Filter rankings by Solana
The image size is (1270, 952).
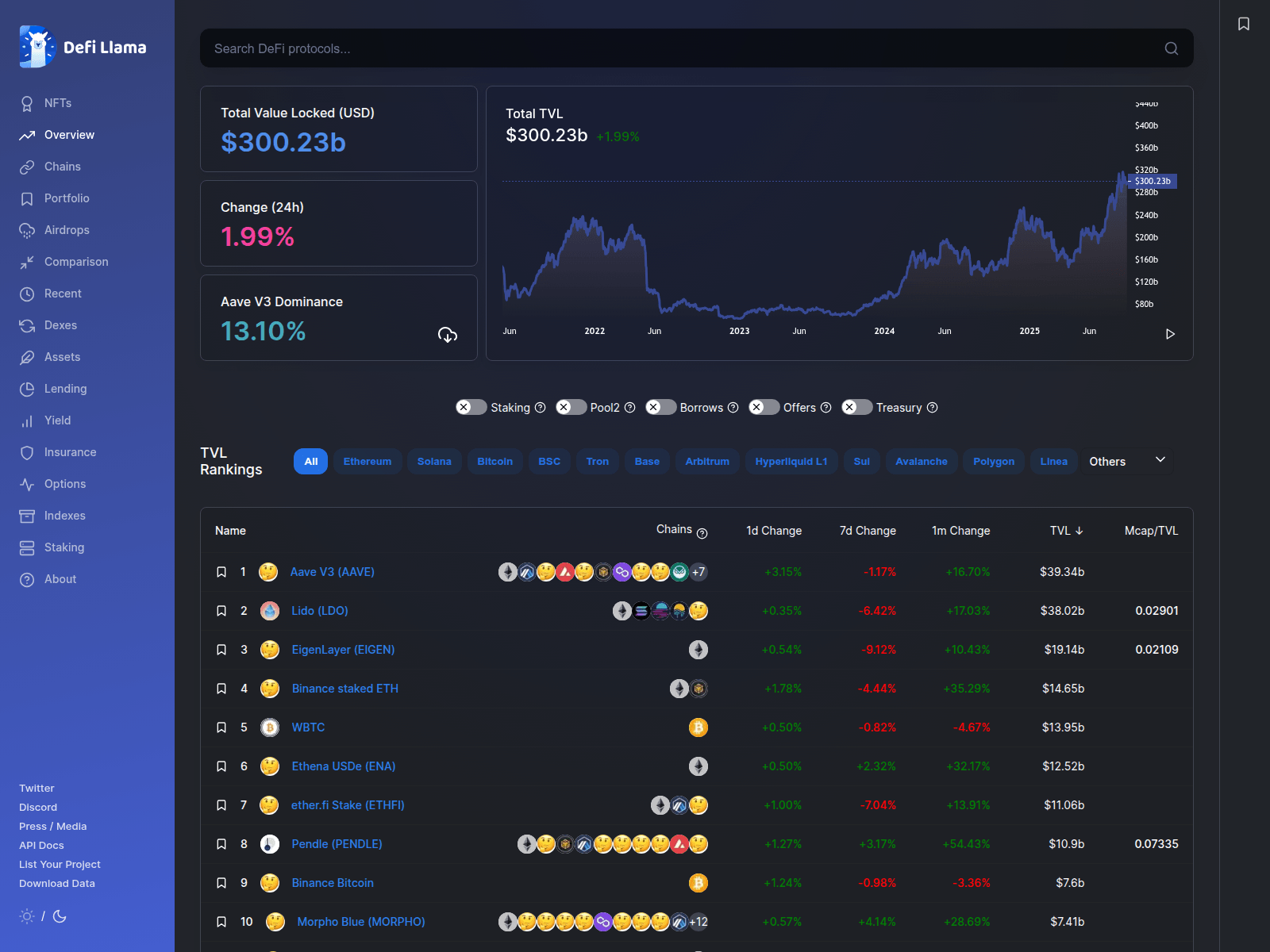pos(434,461)
